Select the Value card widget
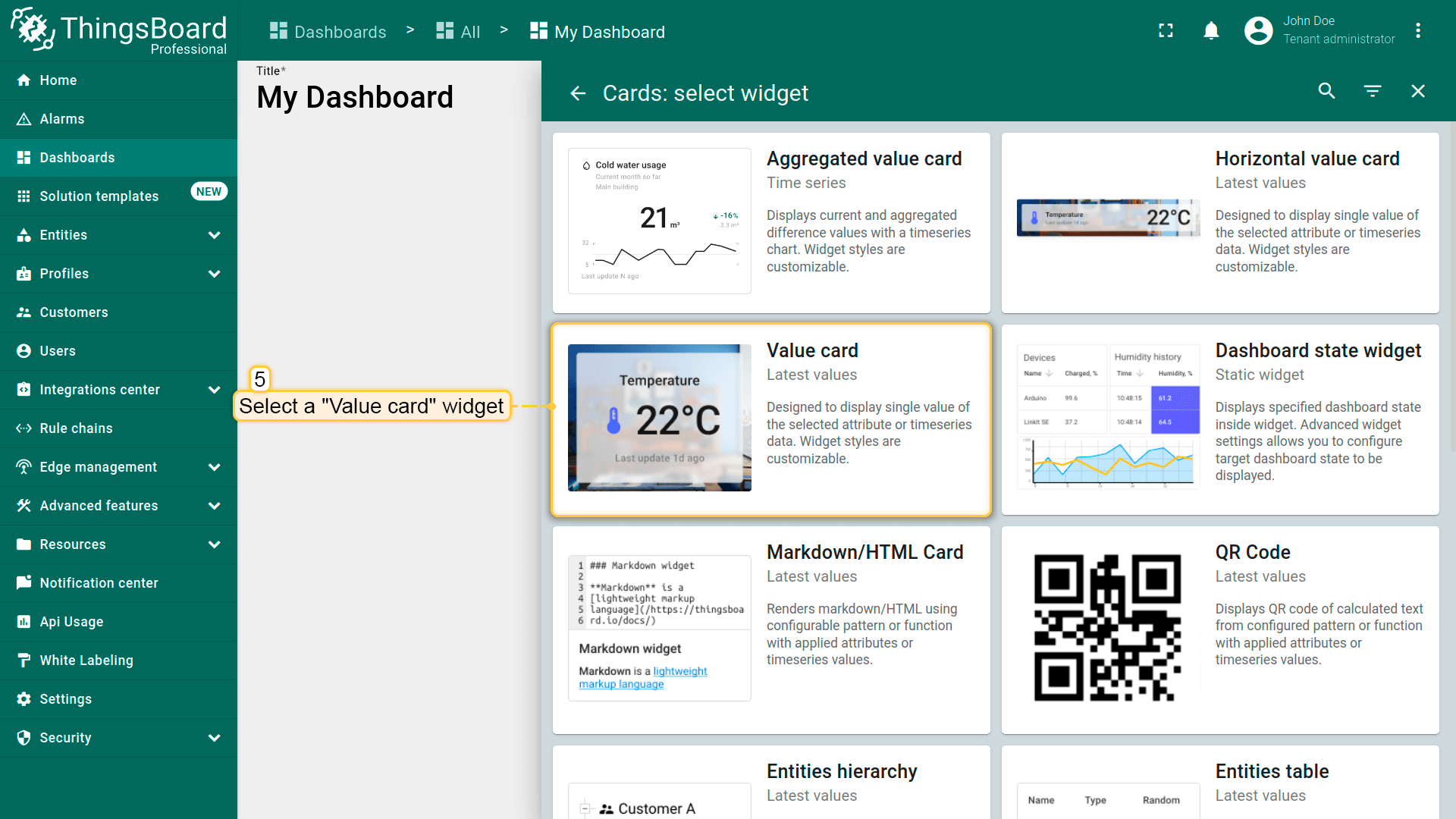The height and width of the screenshot is (819, 1456). tap(771, 419)
